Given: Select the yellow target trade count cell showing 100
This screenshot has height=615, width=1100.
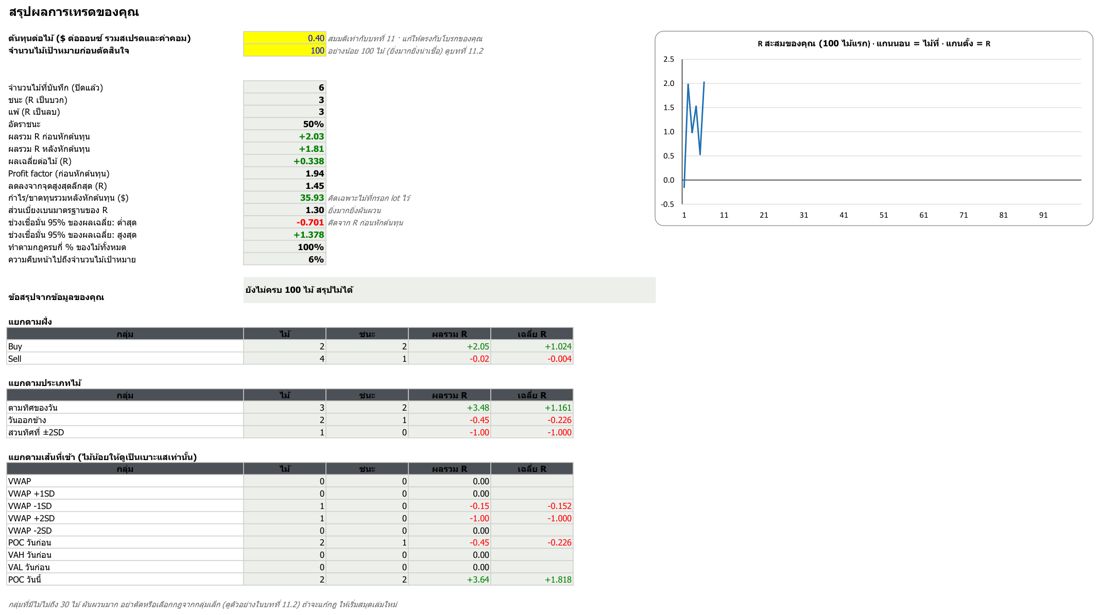Looking at the screenshot, I should [284, 50].
